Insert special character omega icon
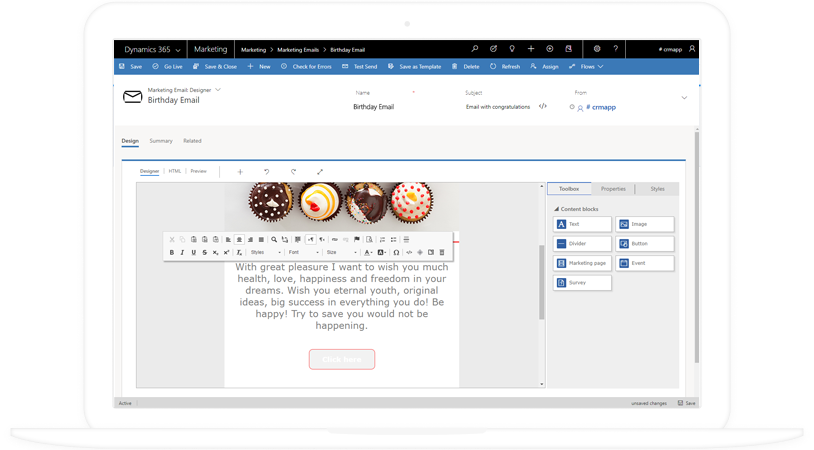Viewport: 814px width, 450px height. (396, 252)
